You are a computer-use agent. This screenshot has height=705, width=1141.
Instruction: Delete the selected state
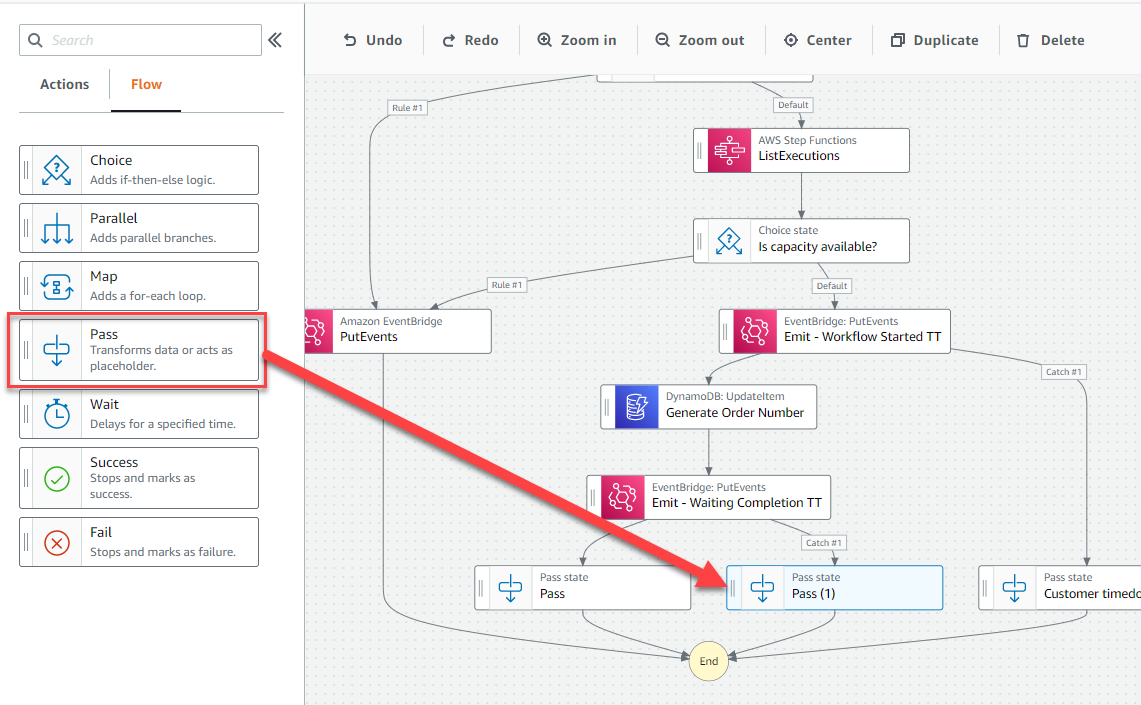pos(1050,40)
